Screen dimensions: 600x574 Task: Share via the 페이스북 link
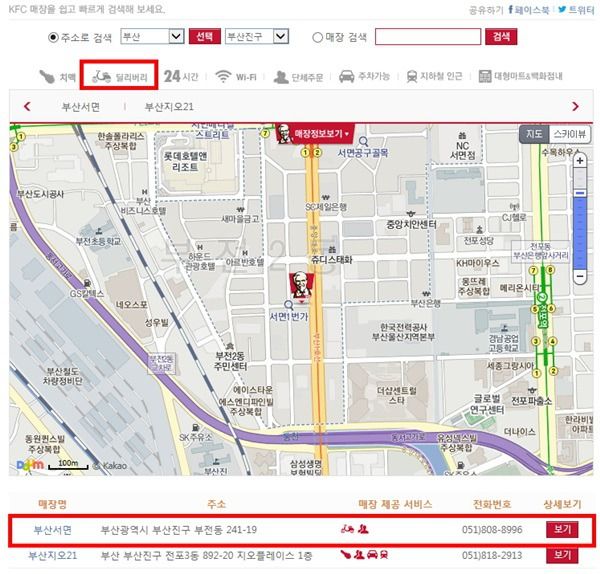pyautogui.click(x=528, y=10)
